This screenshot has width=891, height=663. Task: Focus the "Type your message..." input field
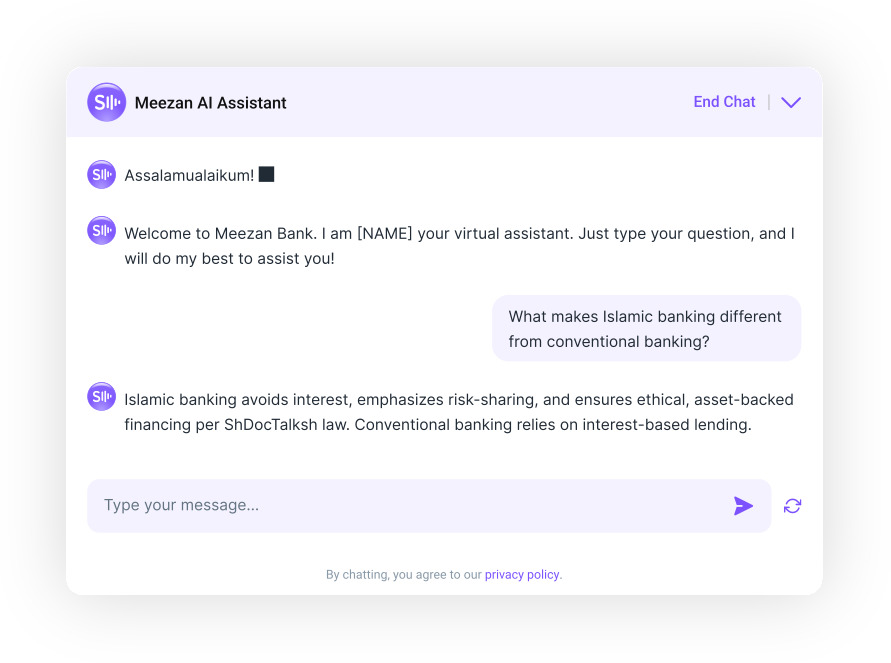[410, 506]
